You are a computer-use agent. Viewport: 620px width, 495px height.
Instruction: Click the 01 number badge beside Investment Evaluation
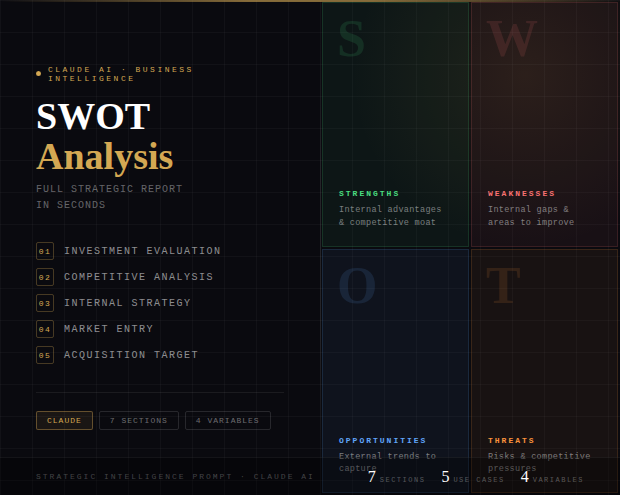(44, 251)
